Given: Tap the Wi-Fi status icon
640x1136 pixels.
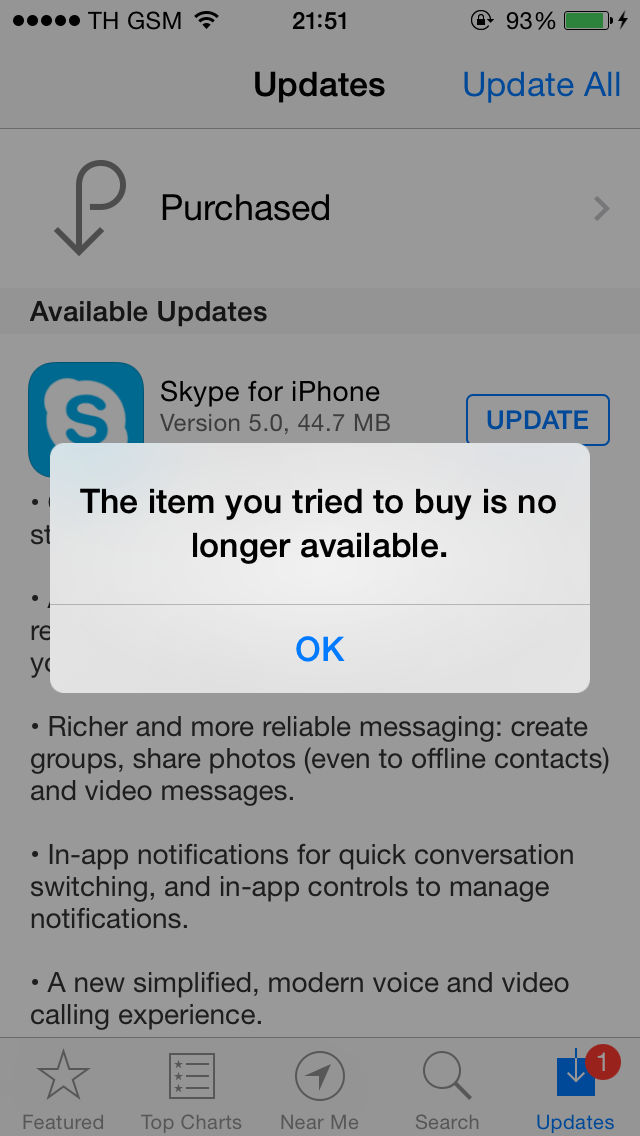Looking at the screenshot, I should [x=207, y=20].
